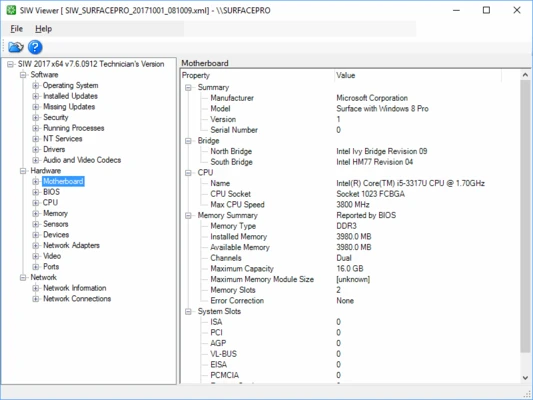
Task: Open the File menu
Action: click(16, 29)
